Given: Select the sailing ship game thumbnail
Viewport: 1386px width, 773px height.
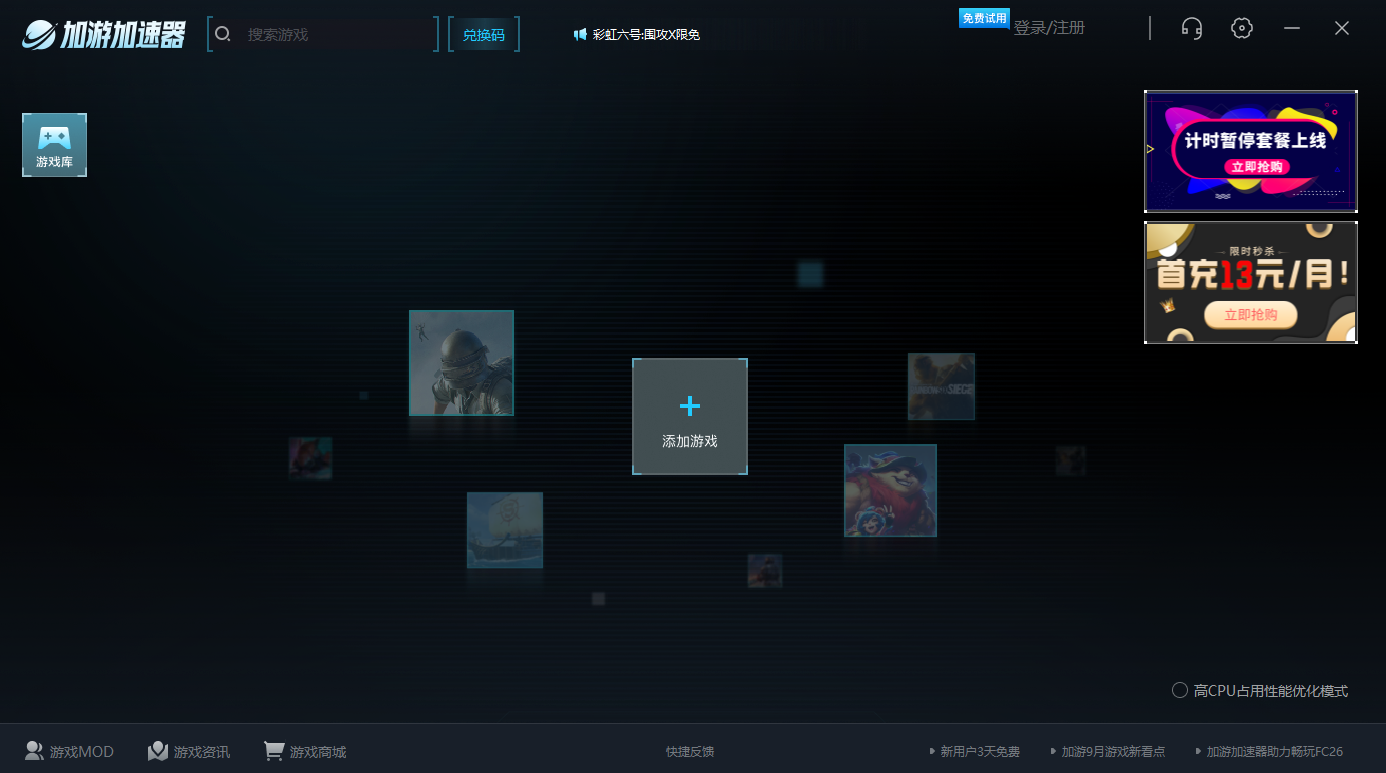Looking at the screenshot, I should (505, 530).
